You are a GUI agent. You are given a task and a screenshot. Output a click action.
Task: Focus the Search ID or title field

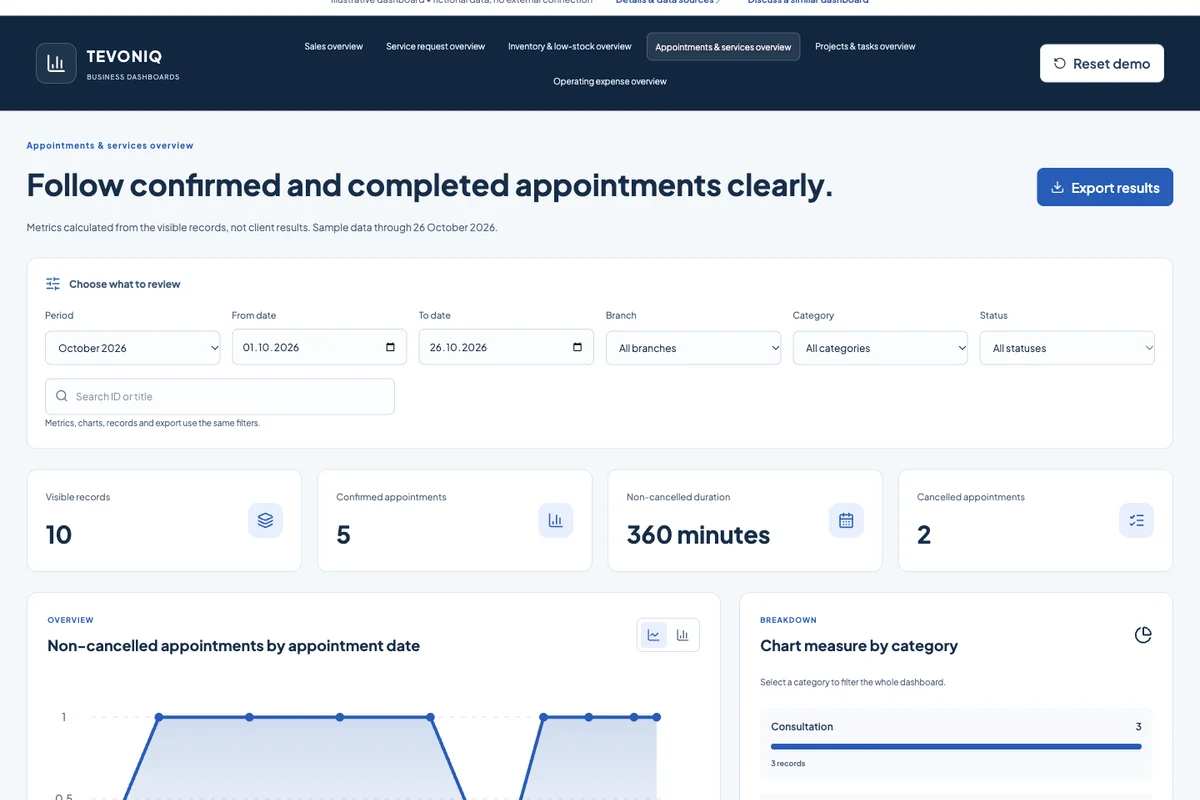[x=220, y=396]
